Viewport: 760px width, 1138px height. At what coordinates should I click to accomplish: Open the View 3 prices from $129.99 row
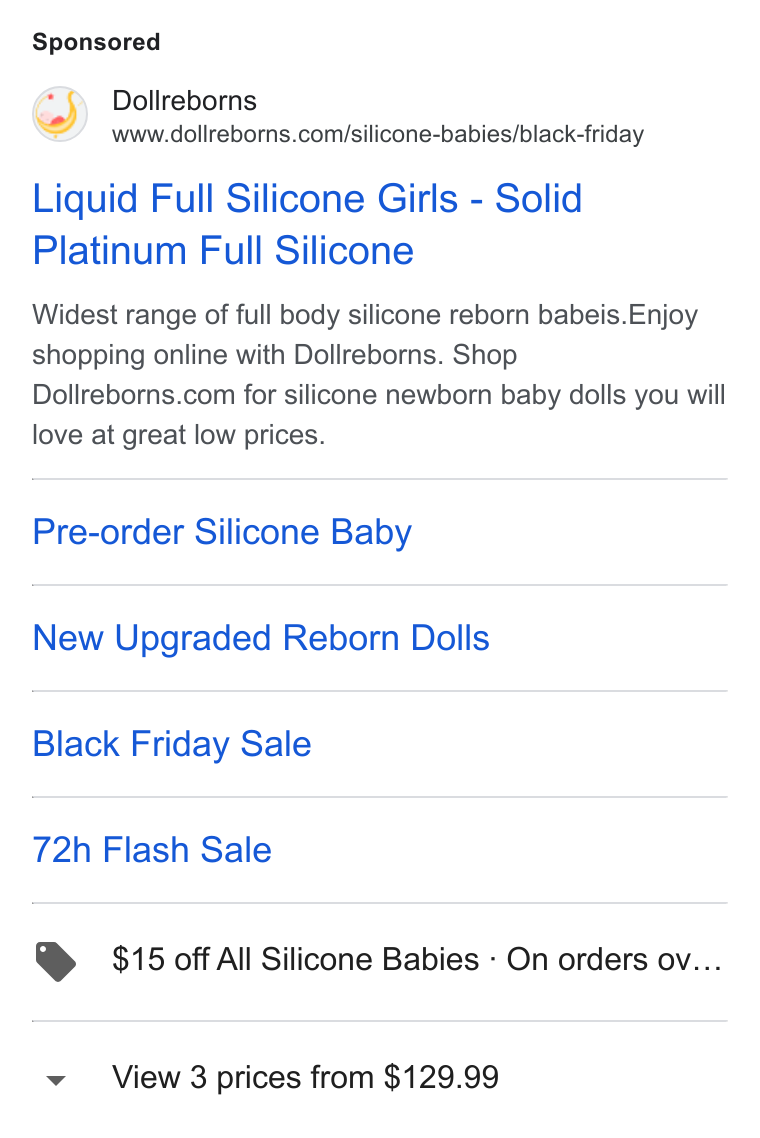(380, 1078)
